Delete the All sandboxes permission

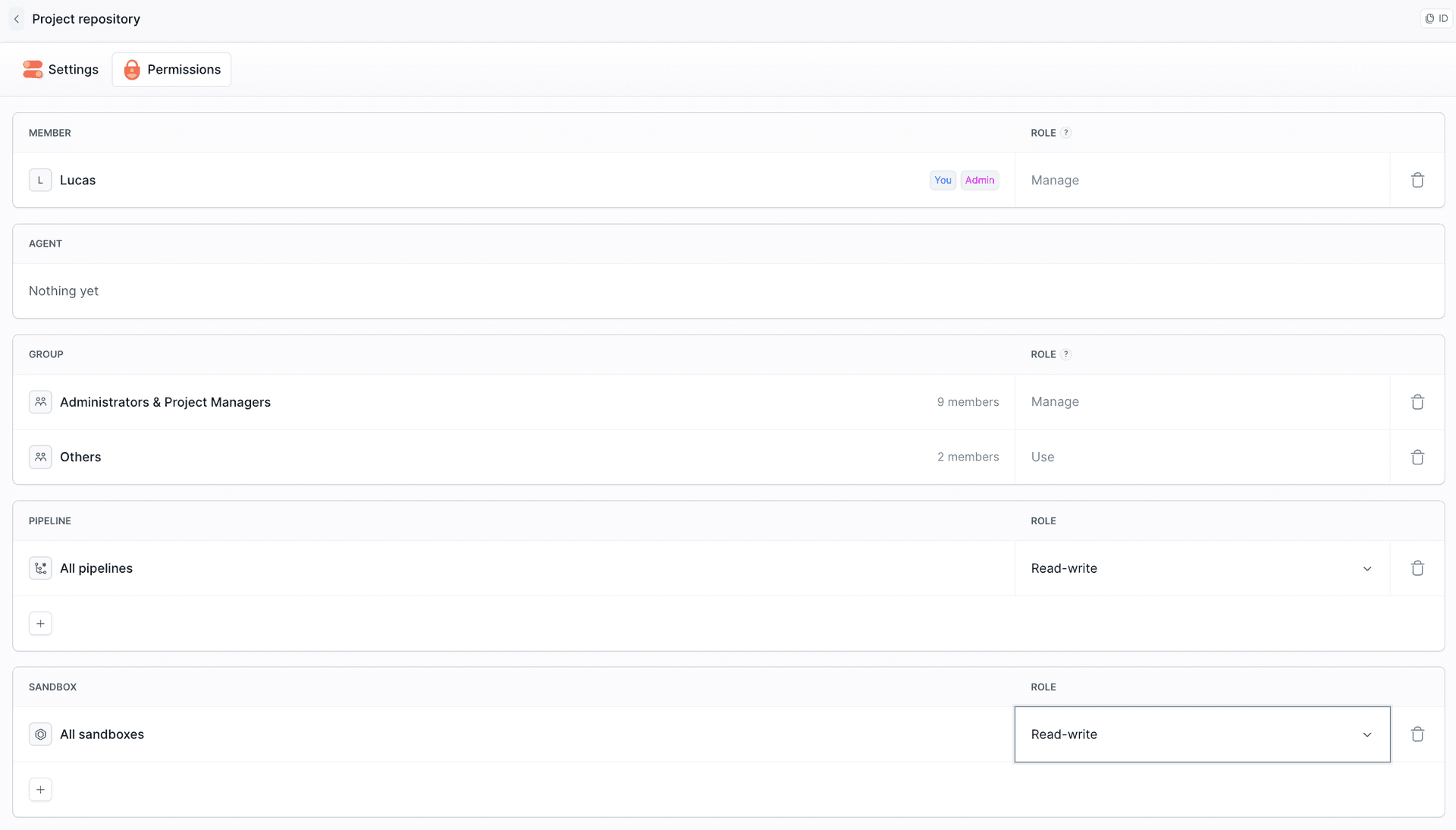pyautogui.click(x=1417, y=734)
